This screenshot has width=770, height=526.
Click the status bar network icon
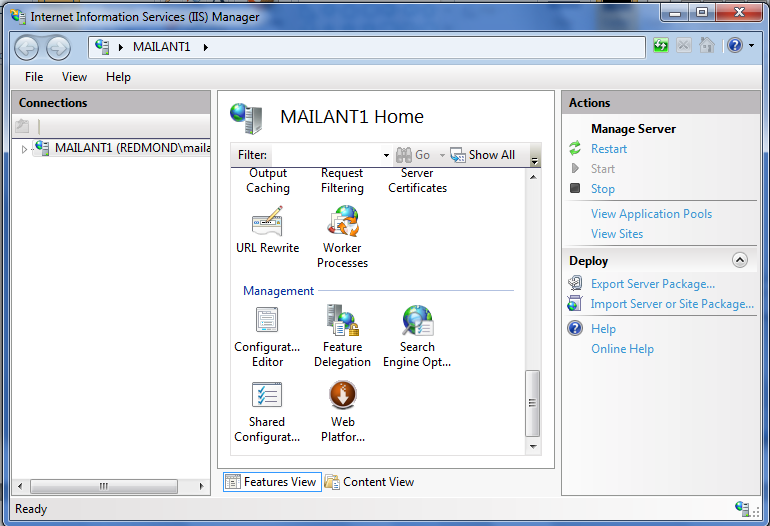click(x=742, y=508)
